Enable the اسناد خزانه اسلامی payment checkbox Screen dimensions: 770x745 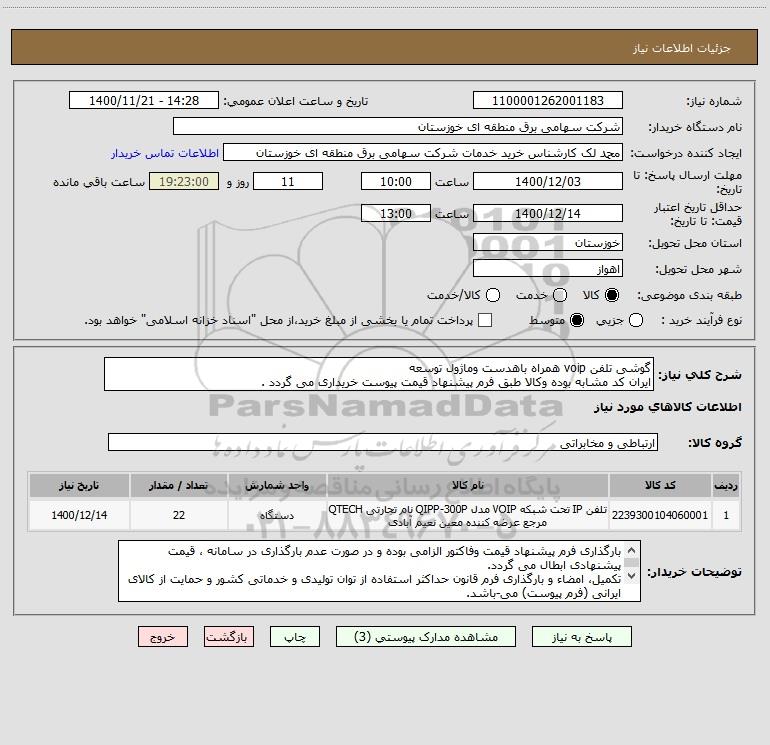[485, 320]
